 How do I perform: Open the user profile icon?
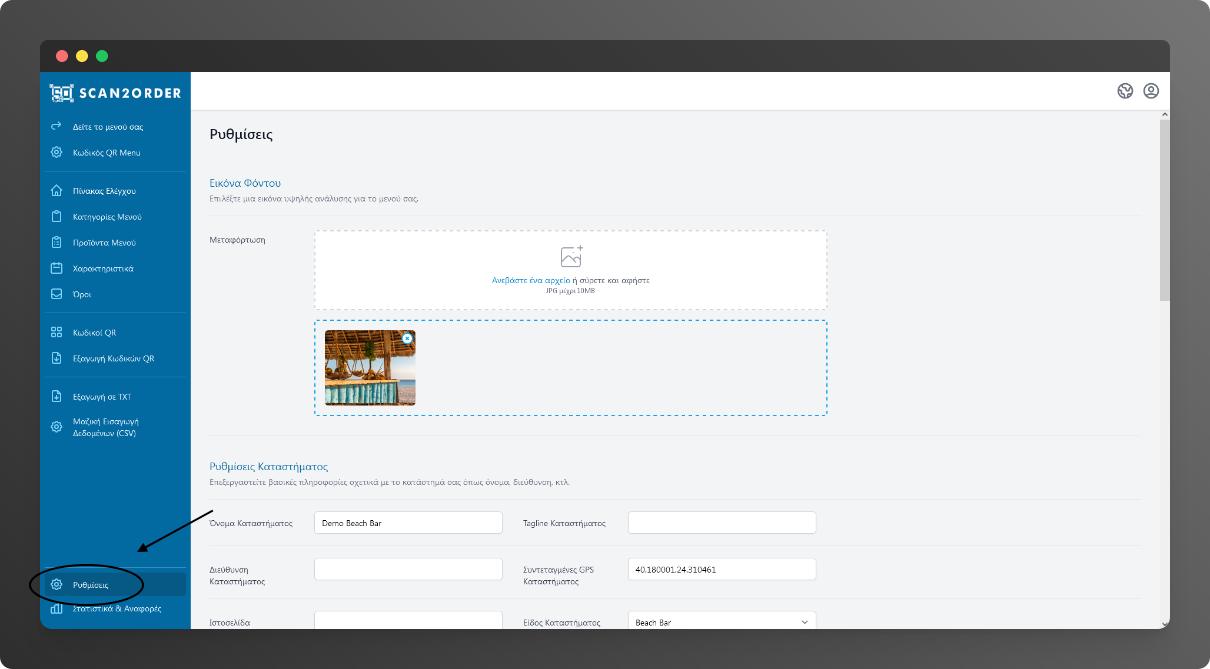point(1151,91)
